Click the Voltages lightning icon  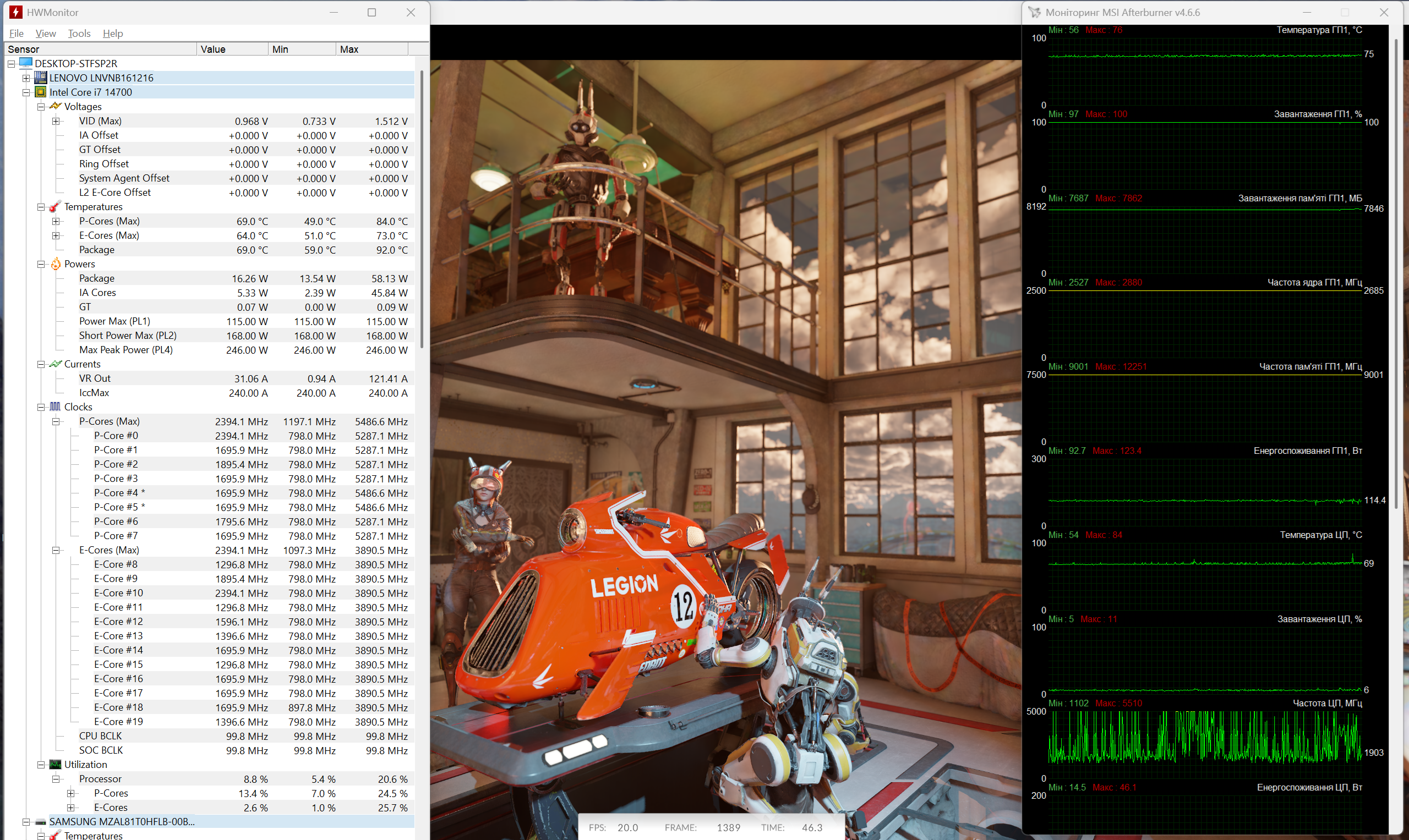click(55, 106)
